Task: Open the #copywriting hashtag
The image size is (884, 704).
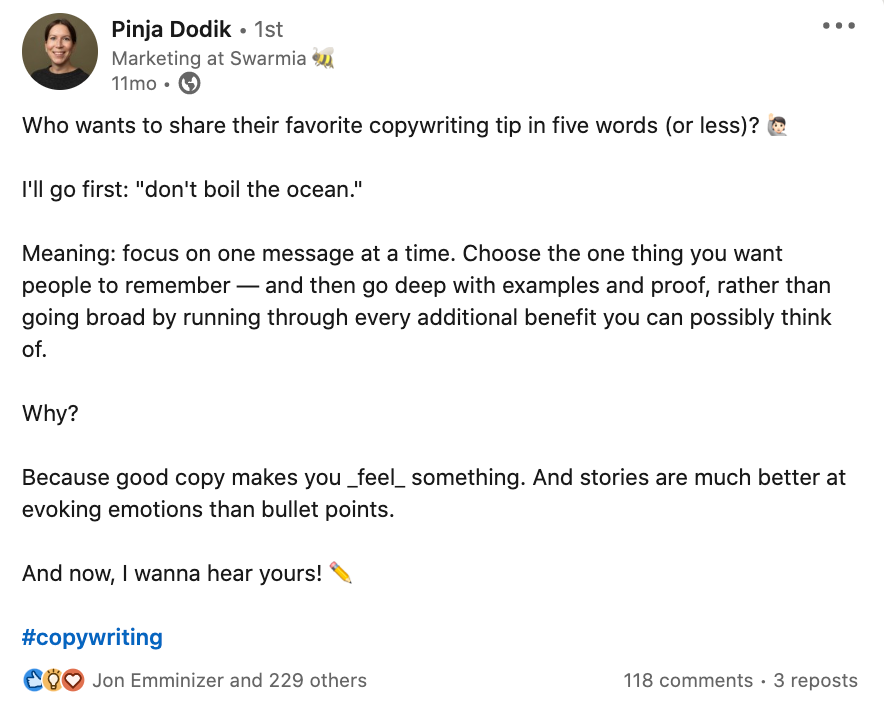Action: click(92, 637)
